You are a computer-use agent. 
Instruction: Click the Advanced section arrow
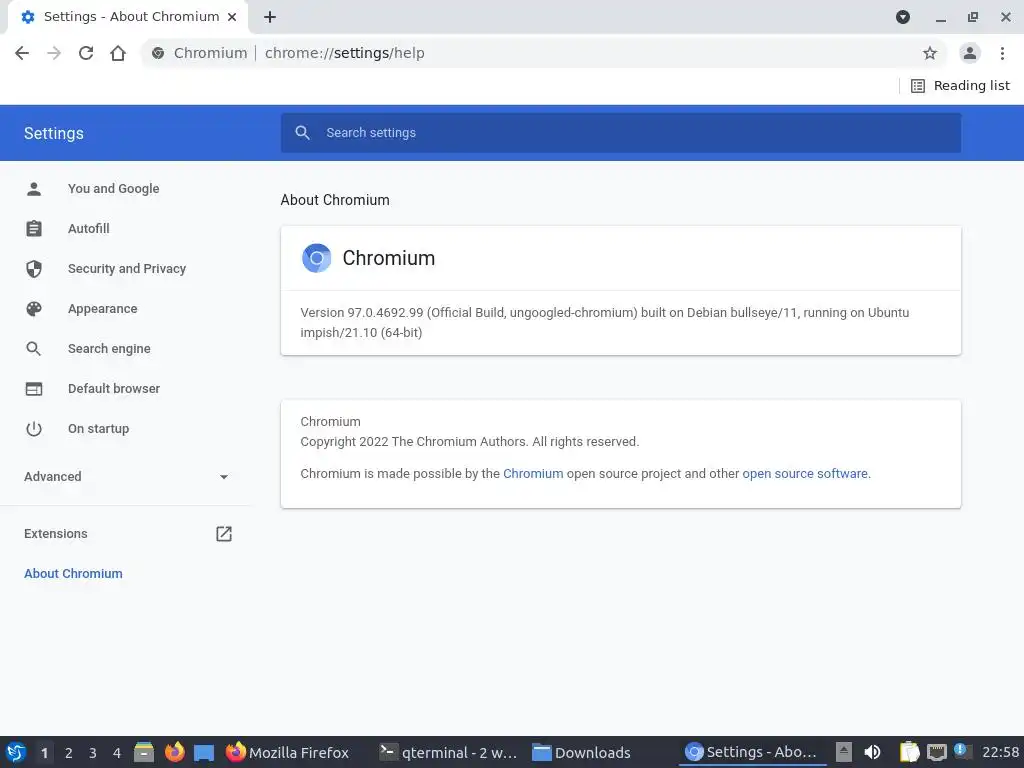pos(224,477)
